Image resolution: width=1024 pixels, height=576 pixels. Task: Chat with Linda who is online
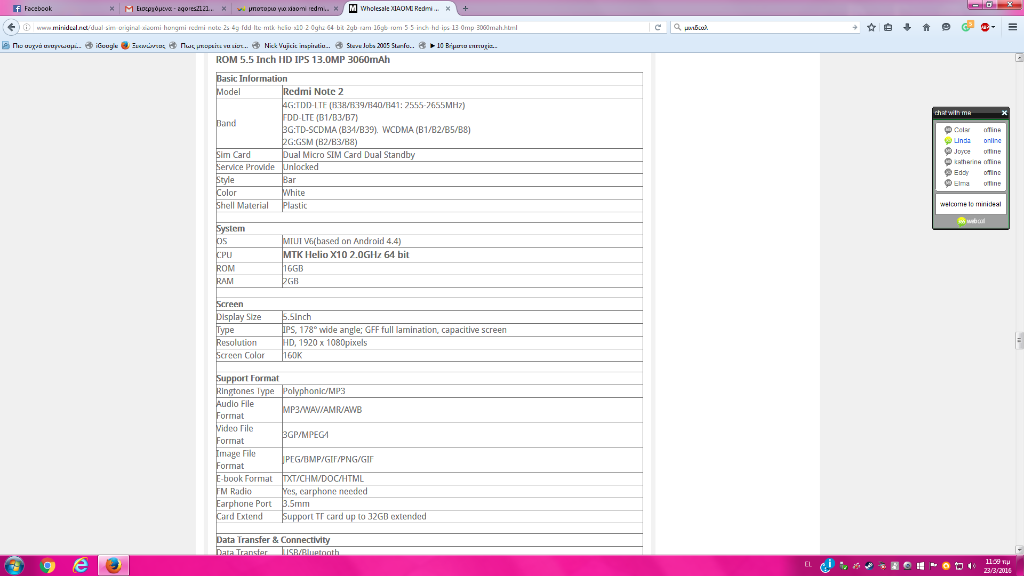972,140
